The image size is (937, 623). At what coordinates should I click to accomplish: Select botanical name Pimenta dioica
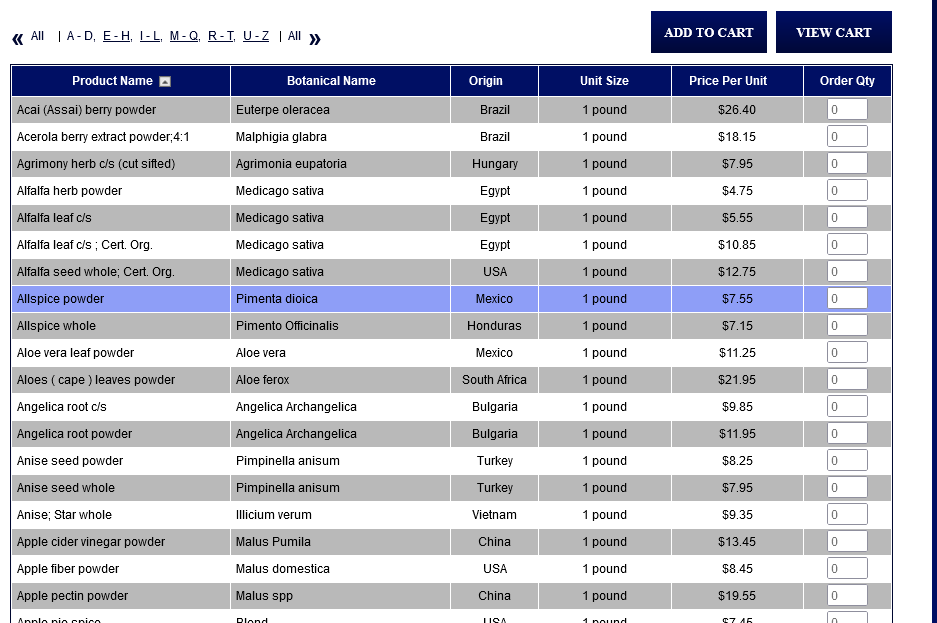[x=277, y=299]
